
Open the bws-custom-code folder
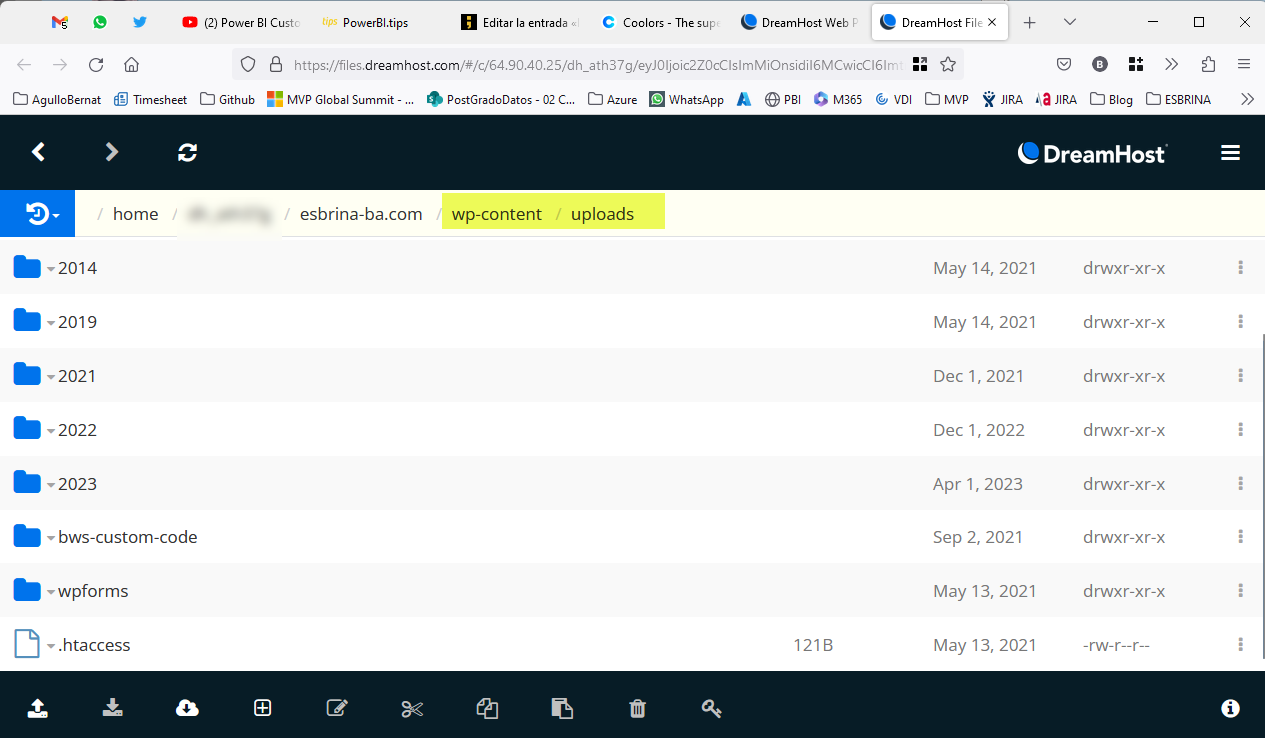127,537
